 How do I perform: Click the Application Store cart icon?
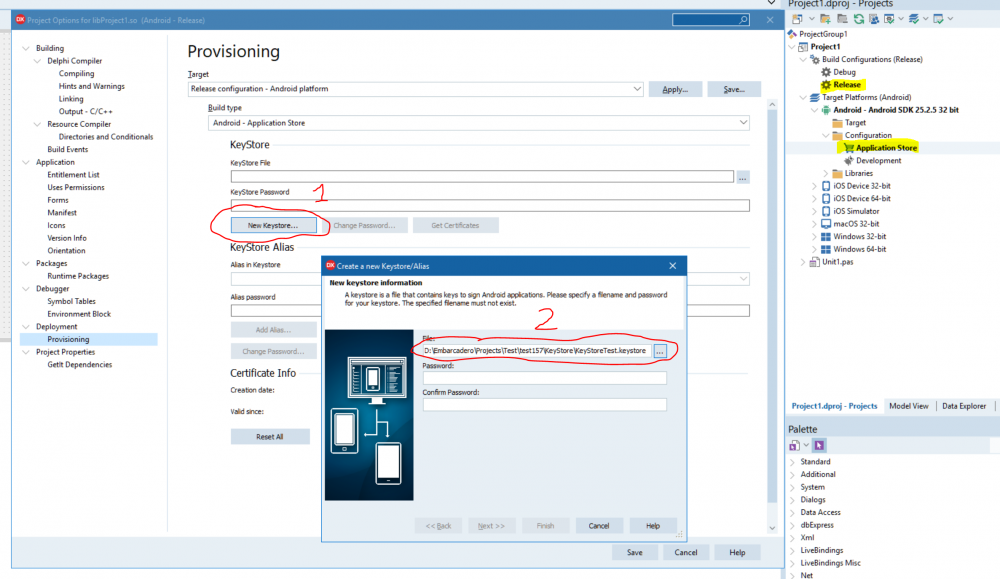pos(849,148)
